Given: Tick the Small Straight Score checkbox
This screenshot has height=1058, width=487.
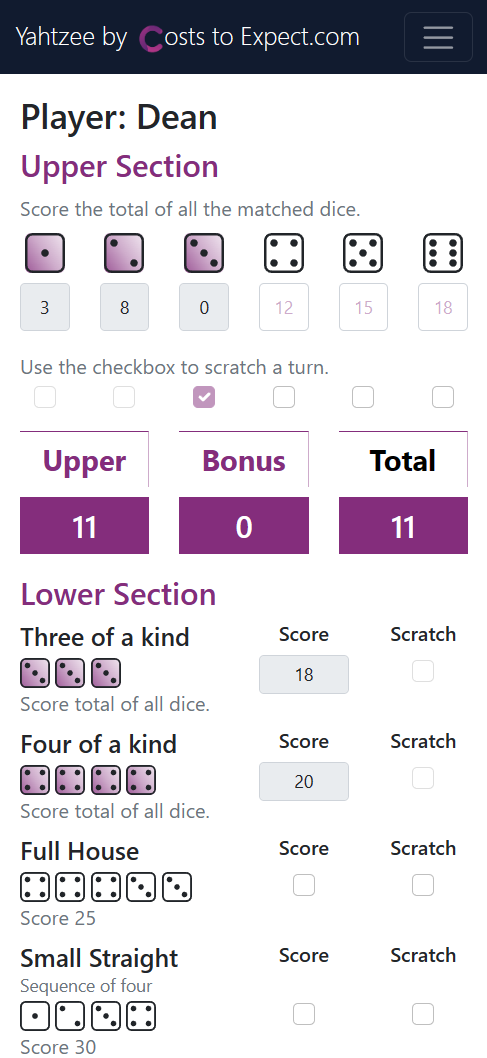Looking at the screenshot, I should [x=304, y=1014].
